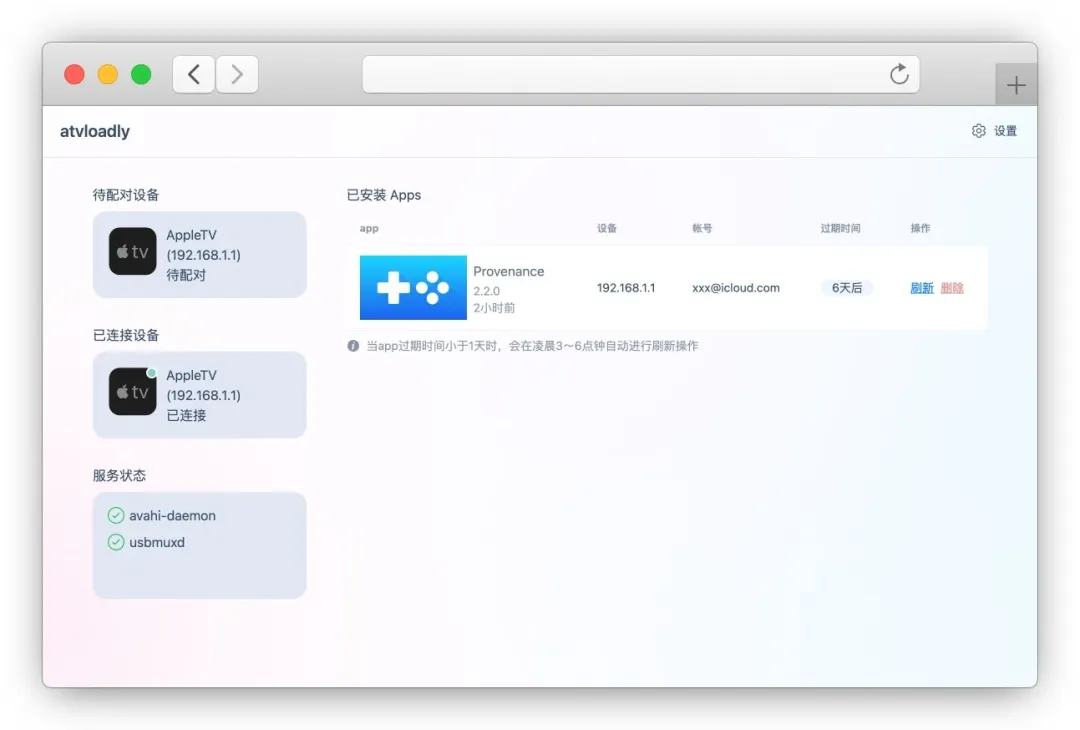1080x730 pixels.
Task: Click the version 2.2.0 text
Action: coord(486,291)
